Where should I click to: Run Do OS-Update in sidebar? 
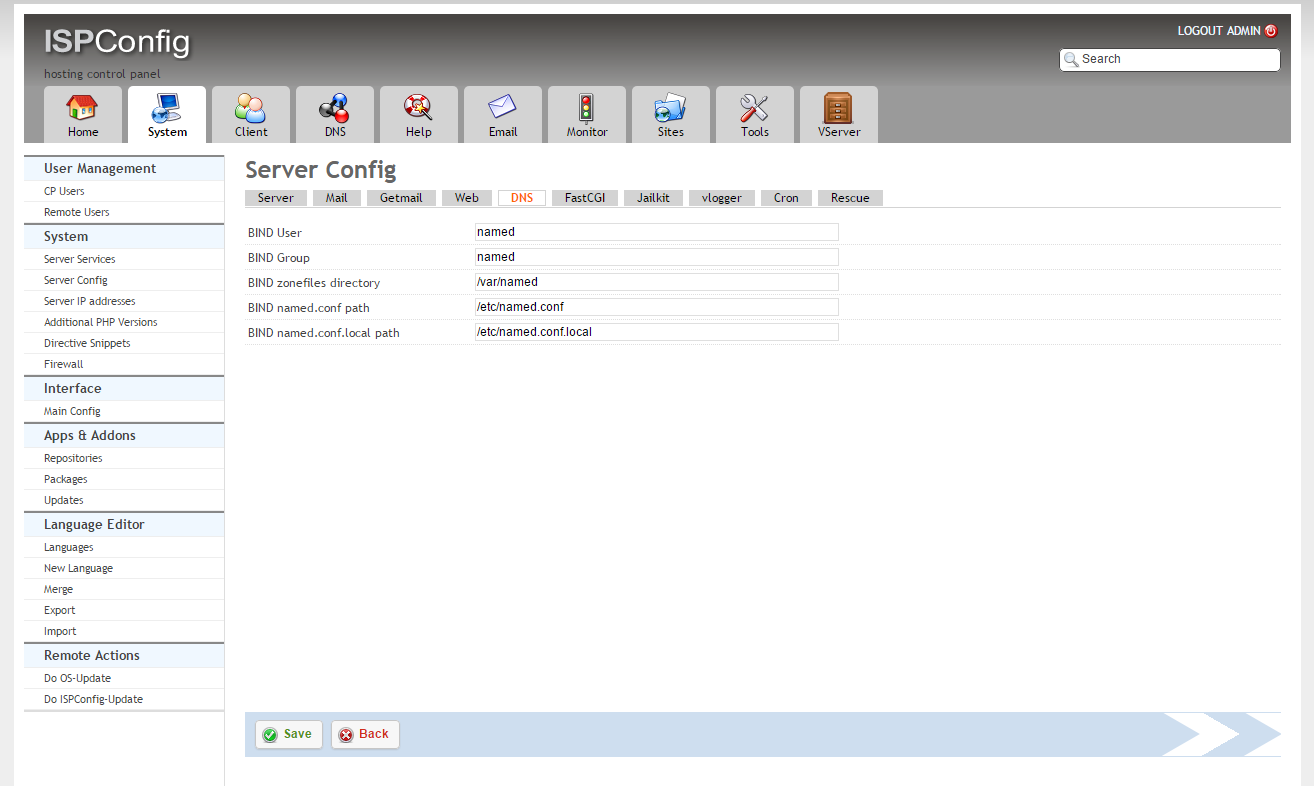[78, 678]
